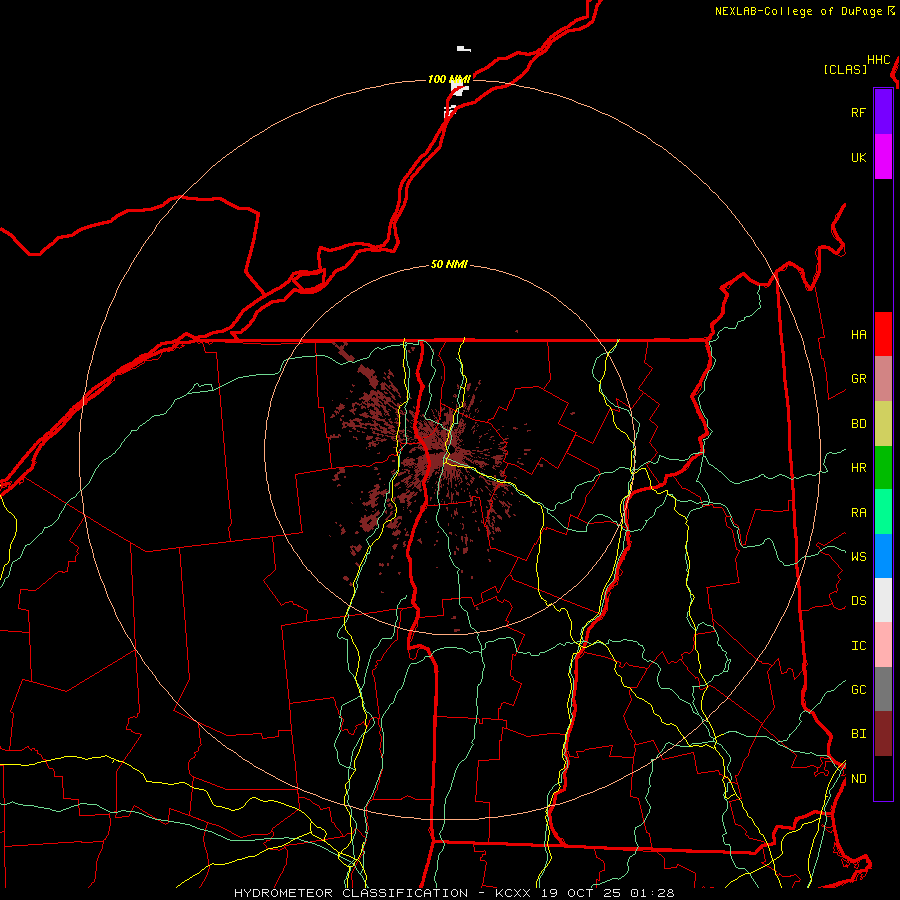Viewport: 900px width, 900px height.
Task: Click the 'DS' legend label
Action: tap(858, 600)
